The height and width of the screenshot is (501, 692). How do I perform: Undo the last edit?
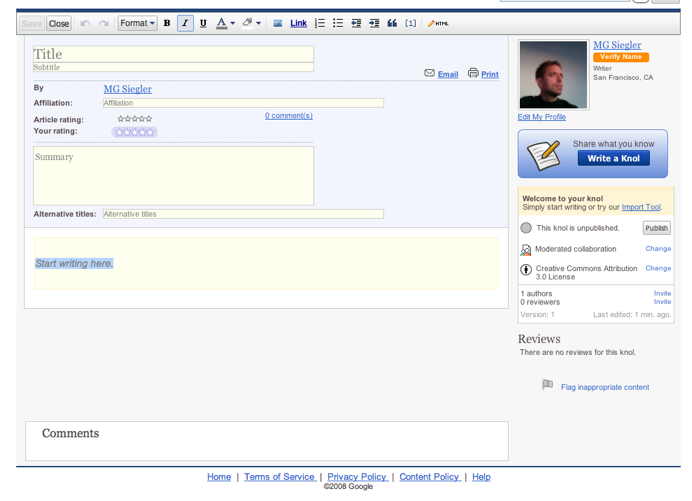point(85,23)
